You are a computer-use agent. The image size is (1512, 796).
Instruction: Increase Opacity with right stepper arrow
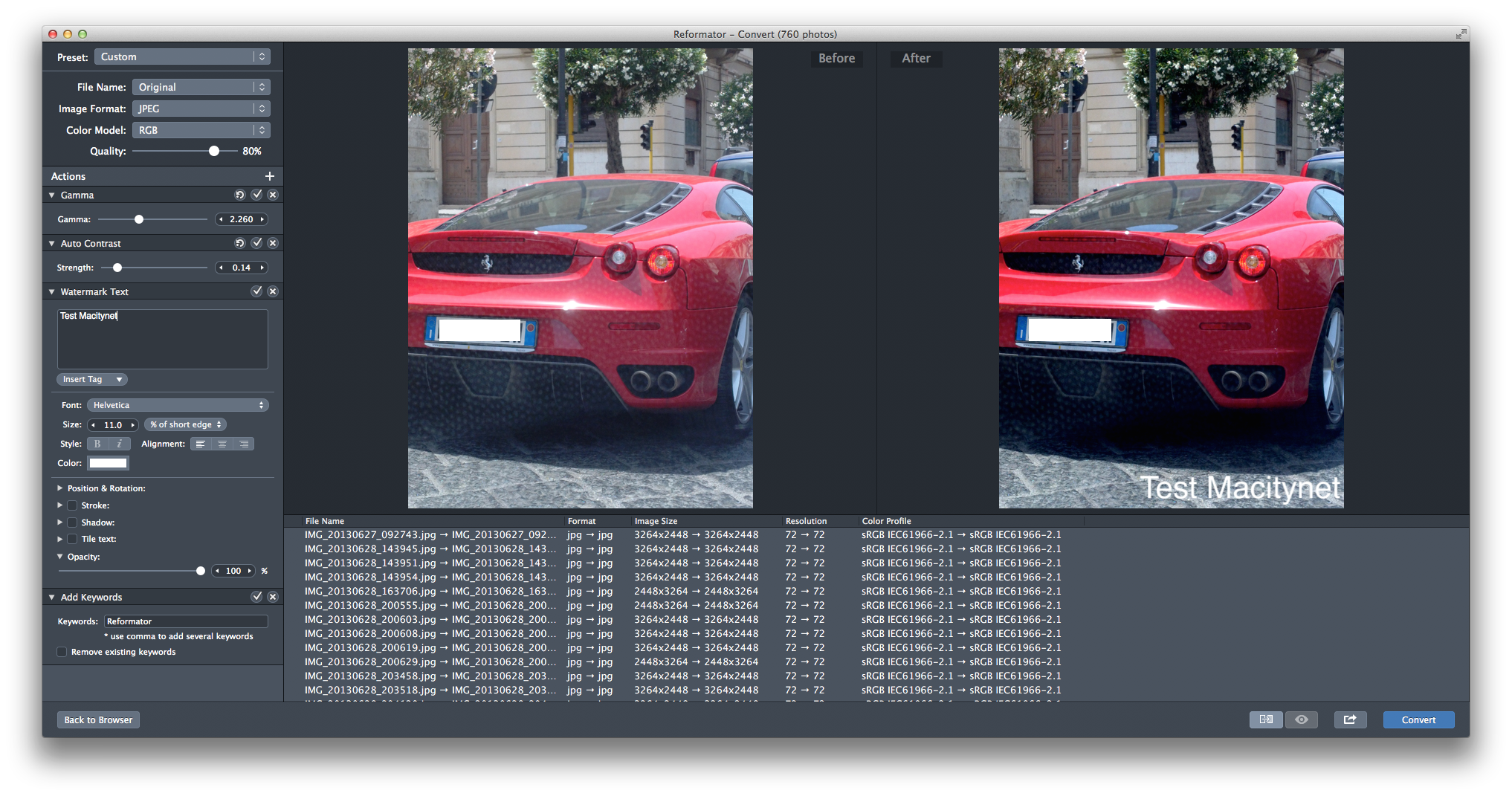pos(250,571)
